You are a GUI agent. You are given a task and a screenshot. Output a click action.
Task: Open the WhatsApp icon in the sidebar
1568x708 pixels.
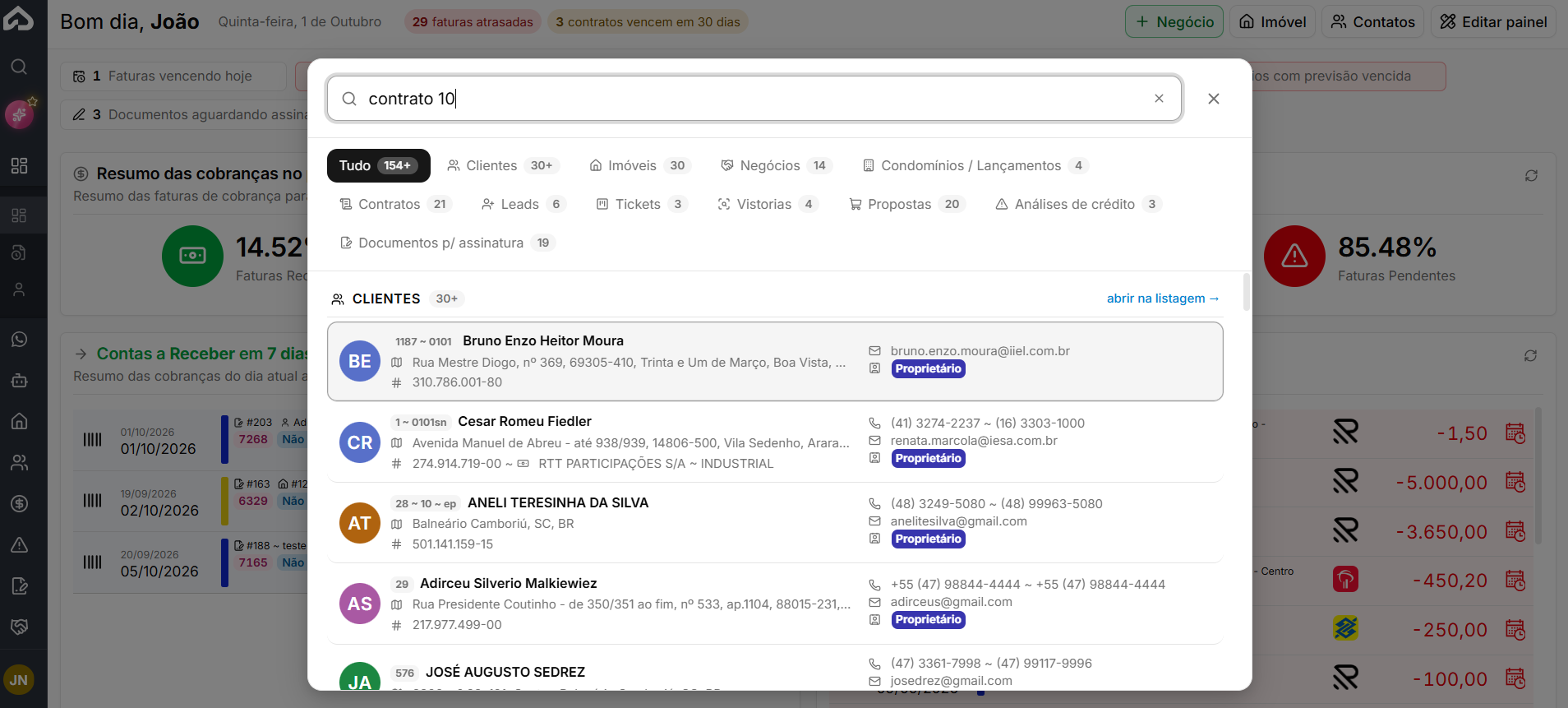click(x=19, y=340)
